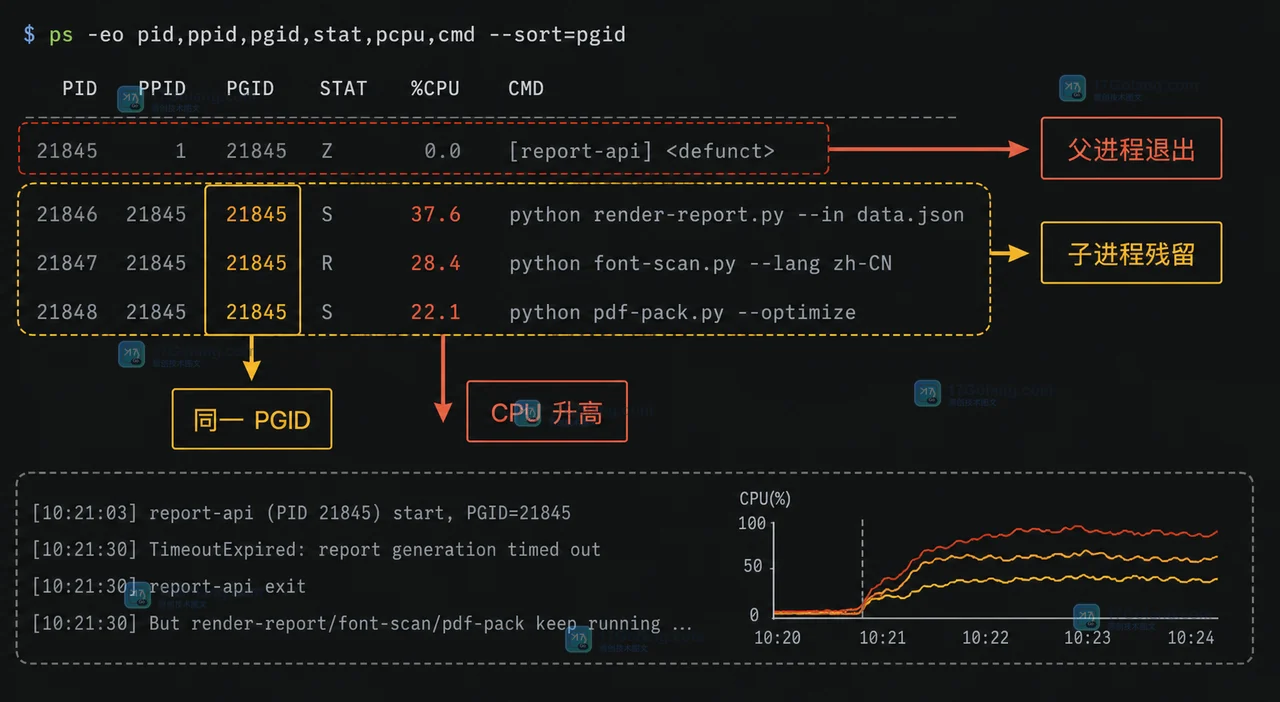Click the 50 label on chart axis
Screen dimensions: 1280x702
point(753,566)
